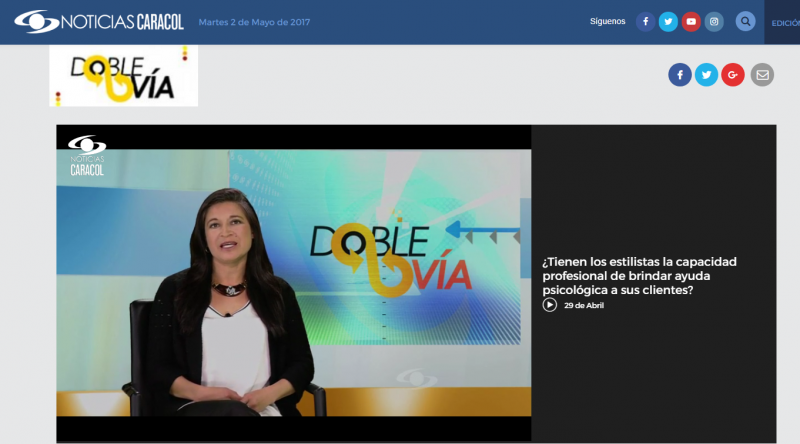The width and height of the screenshot is (800, 444).
Task: Play the Doble Vía video
Action: 294,283
